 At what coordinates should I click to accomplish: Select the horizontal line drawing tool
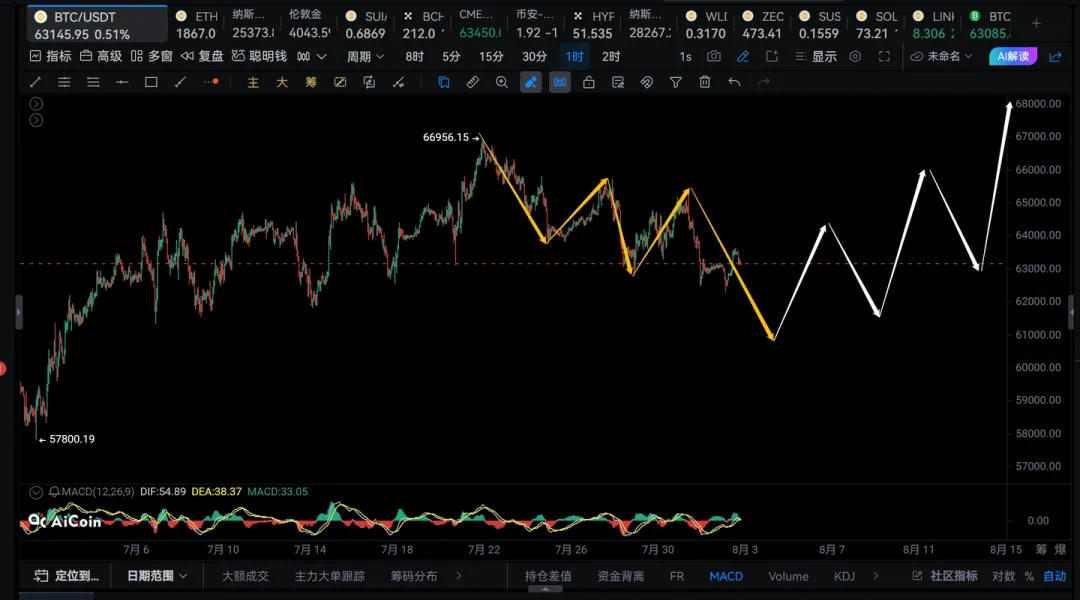tap(122, 83)
